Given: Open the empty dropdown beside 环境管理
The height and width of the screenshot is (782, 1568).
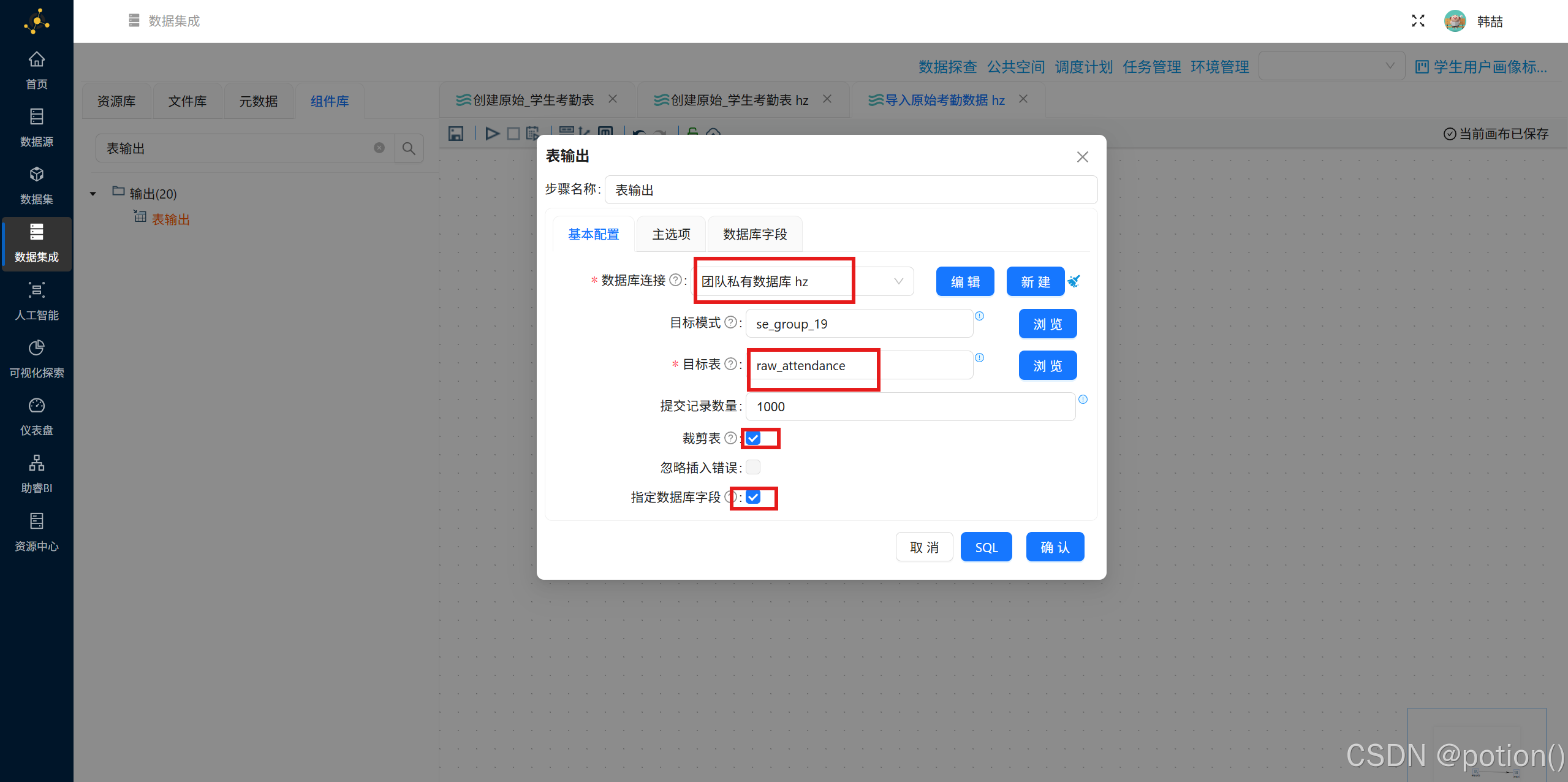Looking at the screenshot, I should [1331, 66].
